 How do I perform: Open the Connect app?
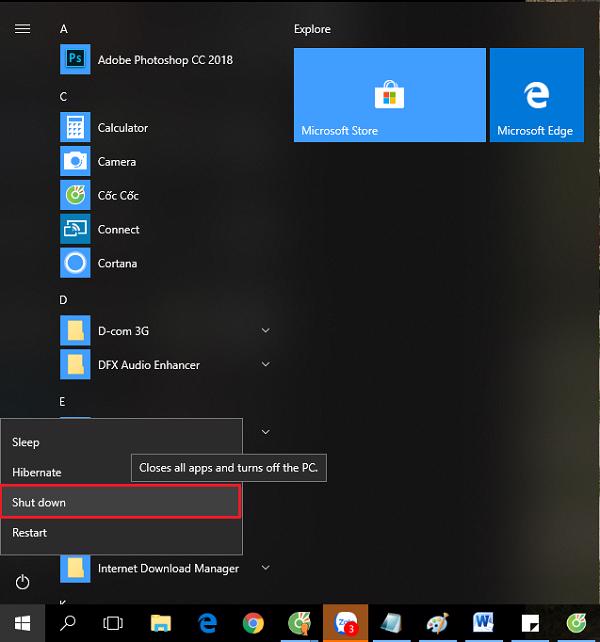click(x=118, y=230)
